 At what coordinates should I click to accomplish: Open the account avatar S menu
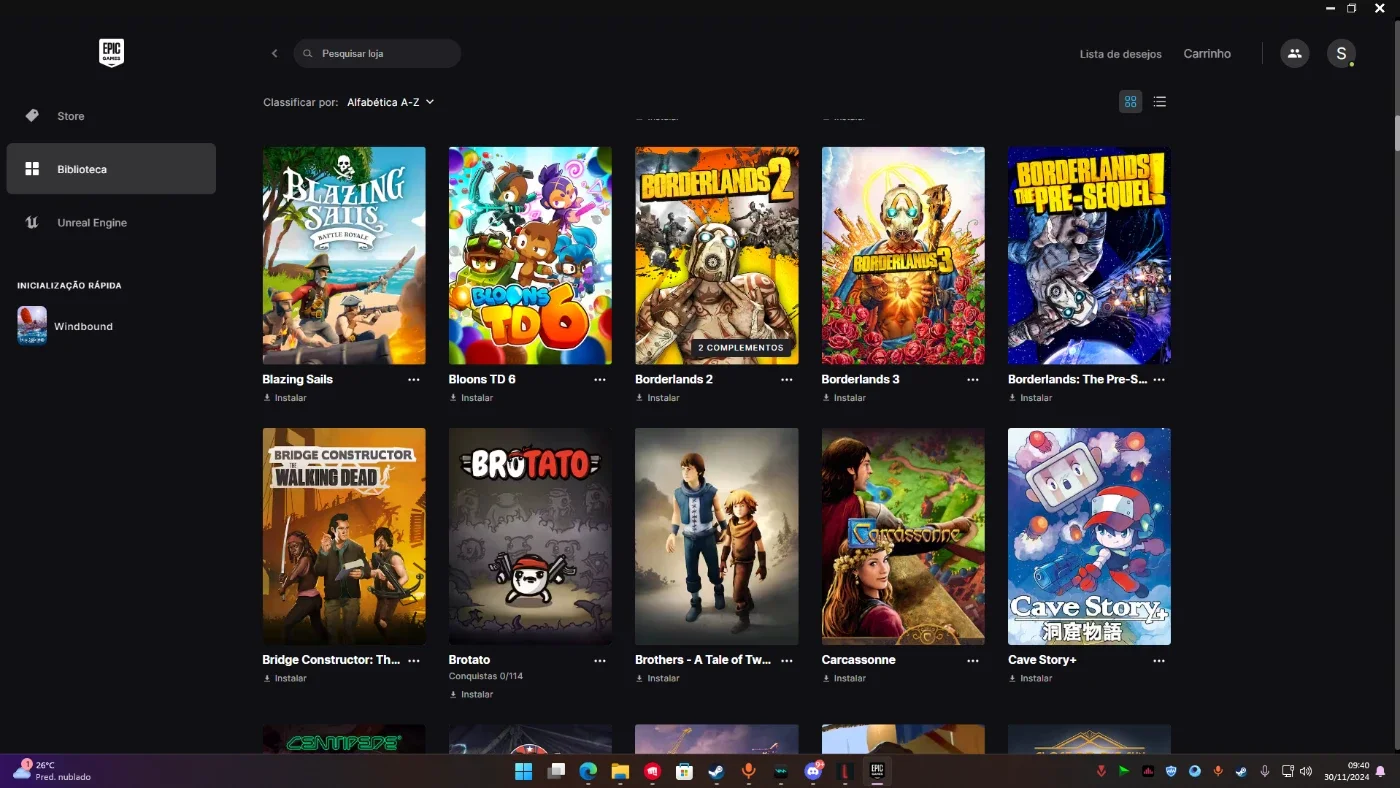[x=1341, y=53]
